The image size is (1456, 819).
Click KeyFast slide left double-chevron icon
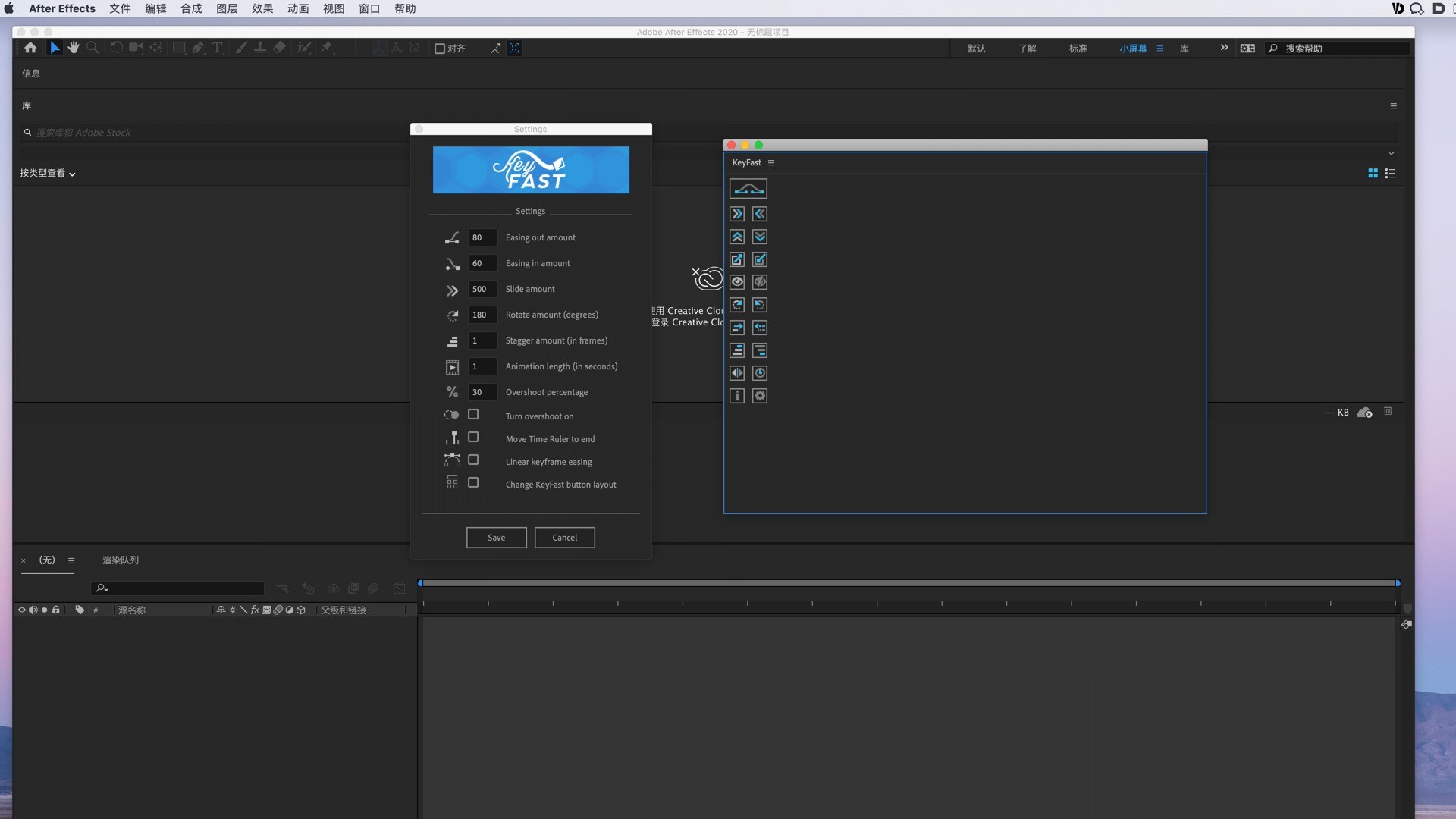760,214
